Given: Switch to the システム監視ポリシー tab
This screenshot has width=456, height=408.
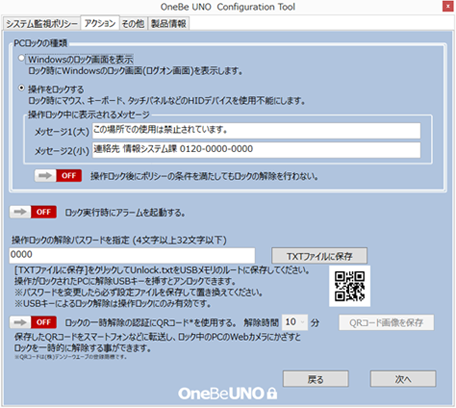Looking at the screenshot, I should 42,24.
